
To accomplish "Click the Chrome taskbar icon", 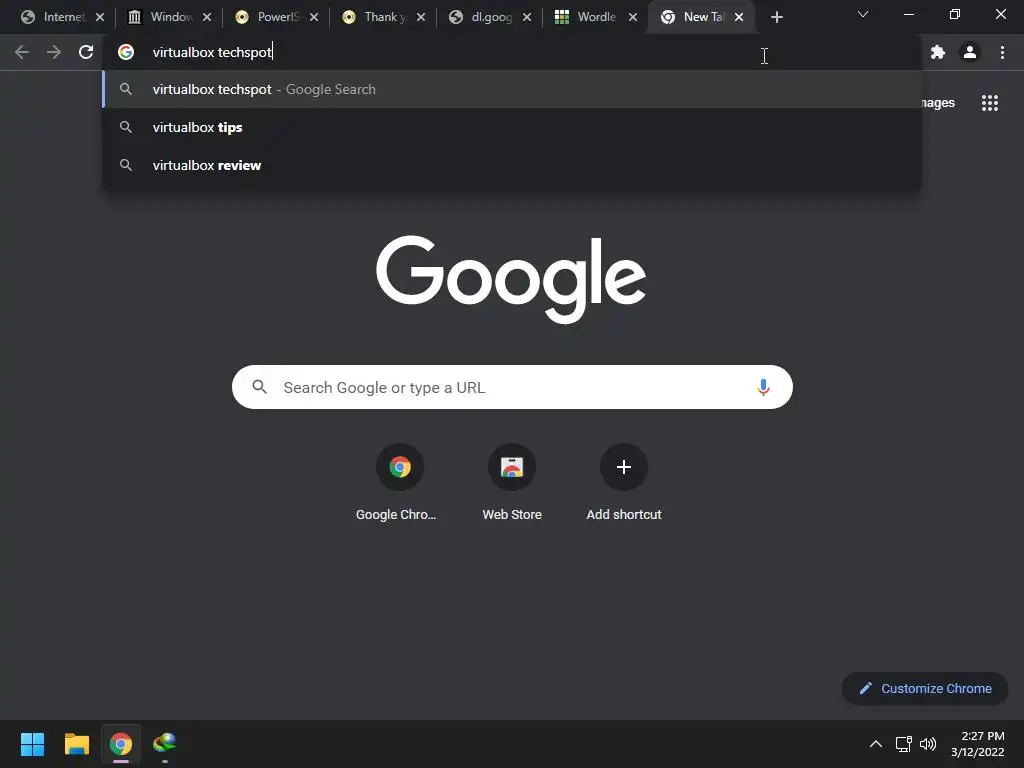I will [x=121, y=744].
